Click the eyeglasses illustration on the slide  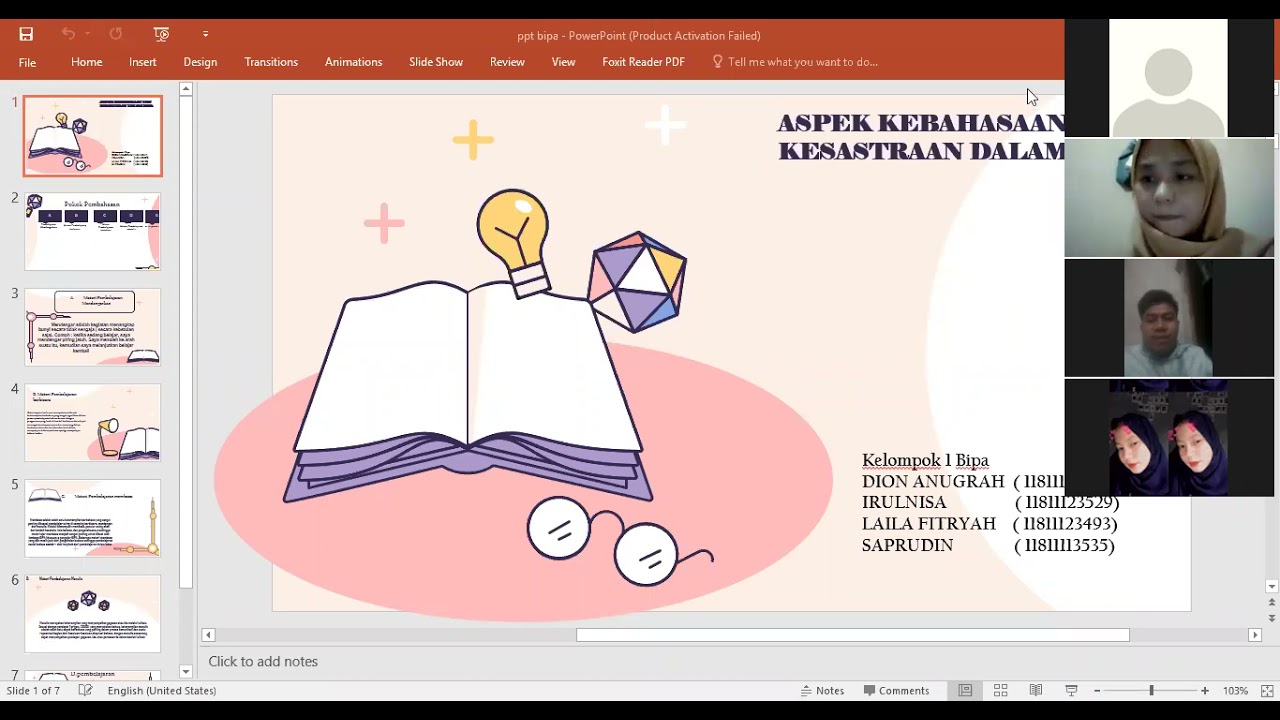[620, 540]
